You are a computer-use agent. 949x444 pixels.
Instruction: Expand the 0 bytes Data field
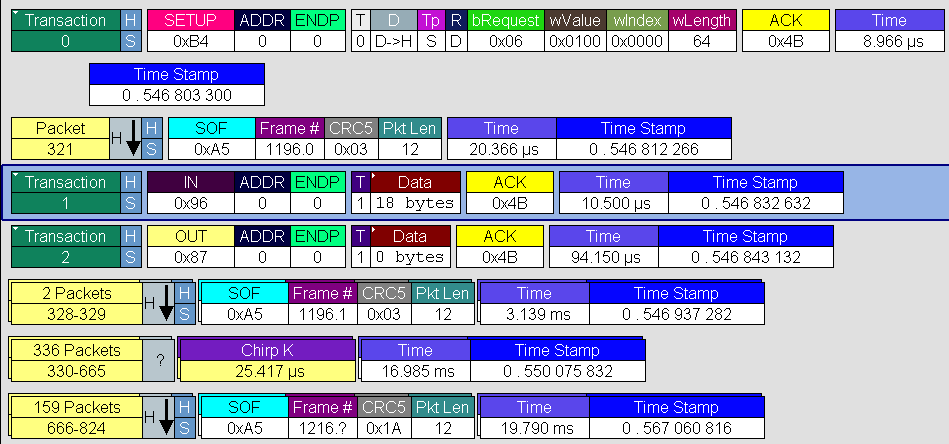coord(374,230)
